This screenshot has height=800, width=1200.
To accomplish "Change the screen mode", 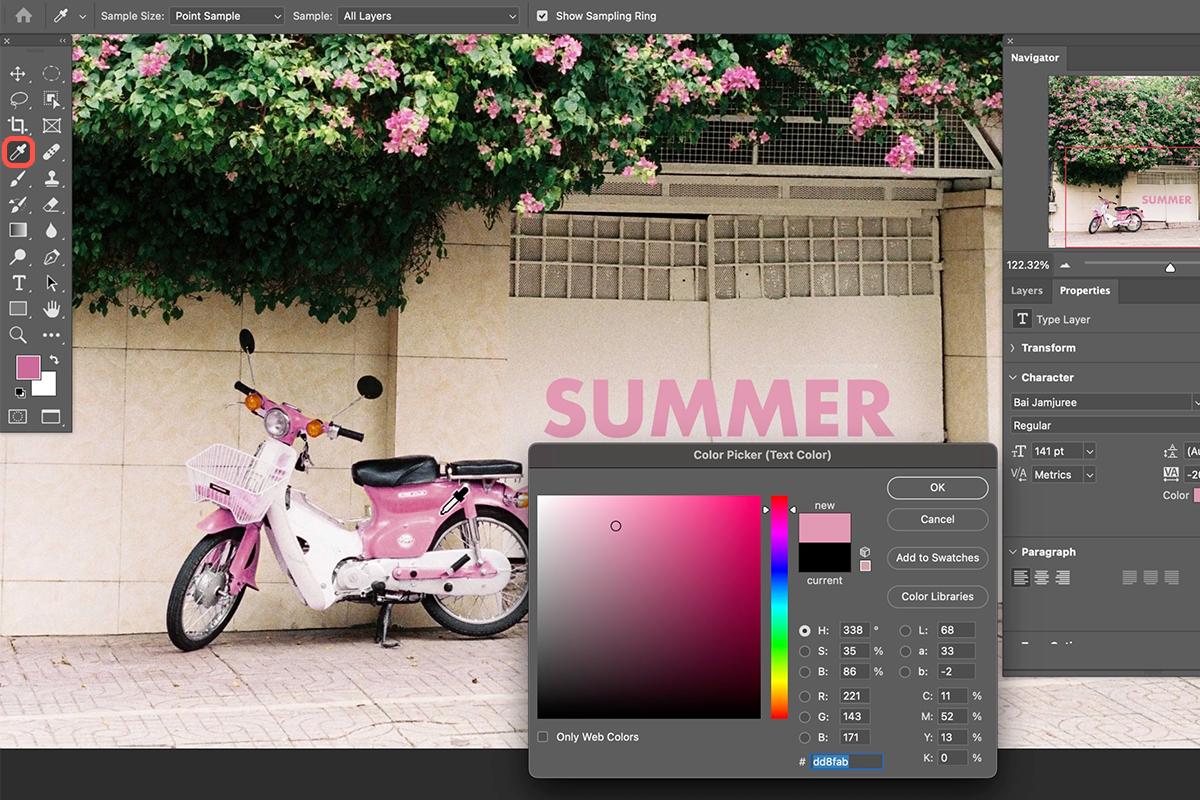I will (x=51, y=416).
